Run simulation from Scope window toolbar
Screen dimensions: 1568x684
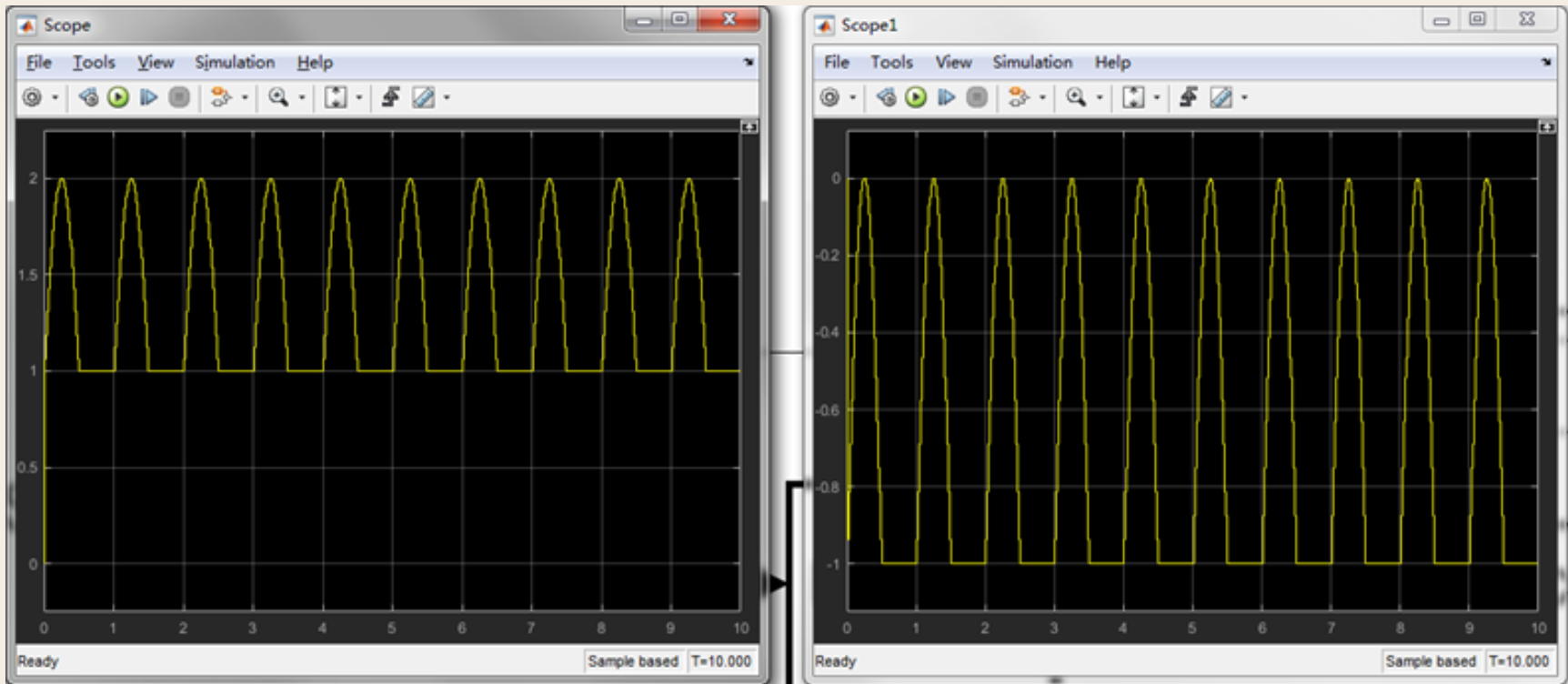point(118,97)
